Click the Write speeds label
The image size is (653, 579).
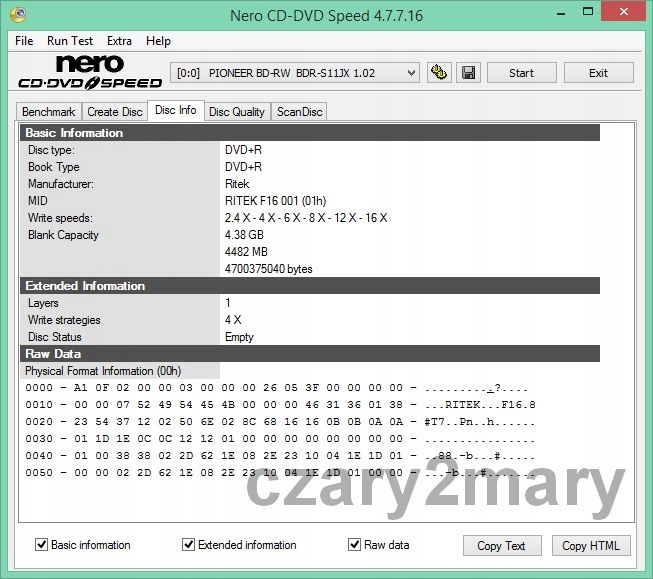coord(60,218)
